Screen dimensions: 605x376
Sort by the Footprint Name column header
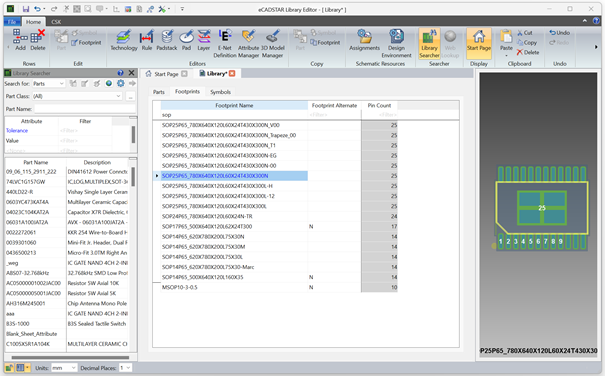coord(234,105)
